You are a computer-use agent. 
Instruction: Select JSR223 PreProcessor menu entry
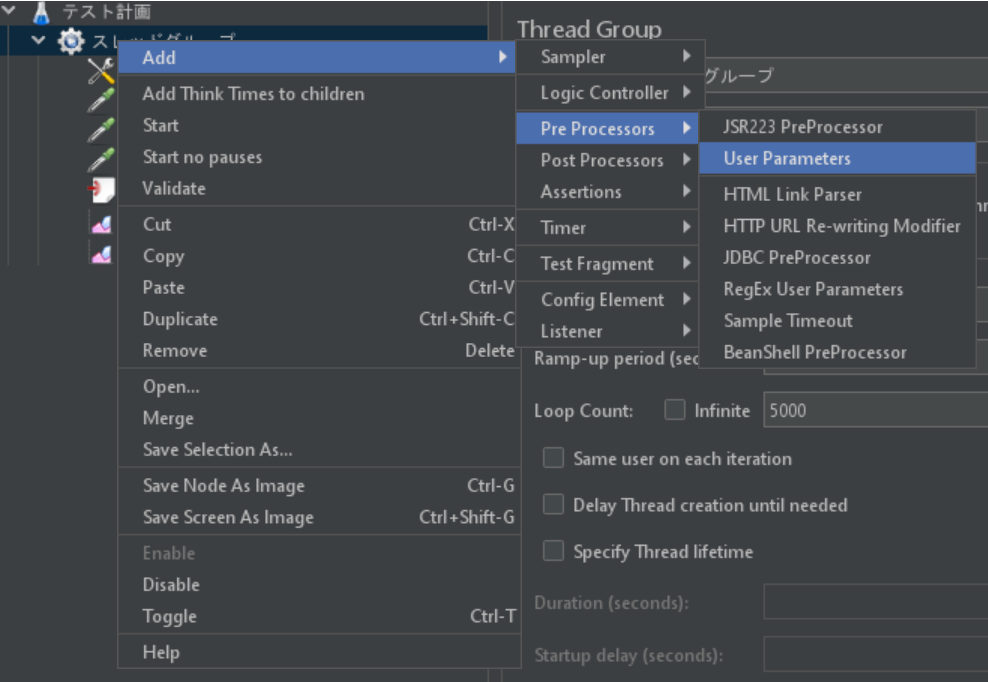(x=802, y=127)
